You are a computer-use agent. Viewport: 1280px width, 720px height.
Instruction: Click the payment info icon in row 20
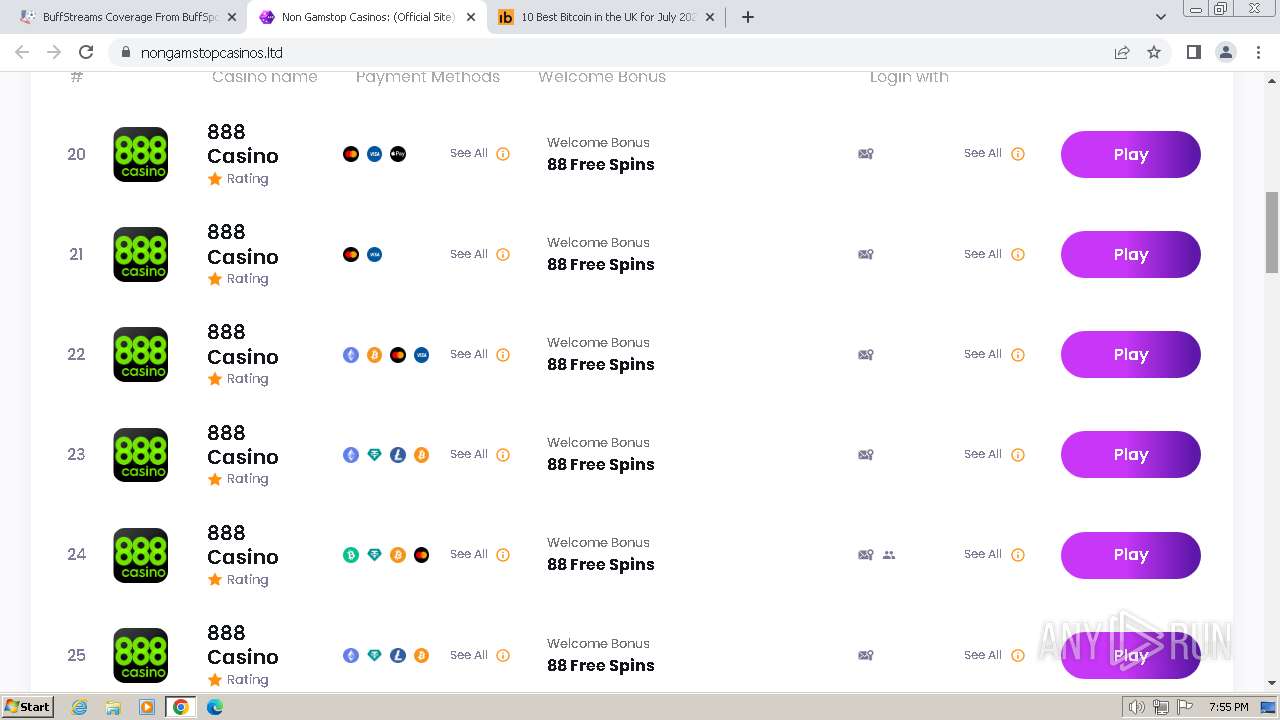pyautogui.click(x=503, y=154)
